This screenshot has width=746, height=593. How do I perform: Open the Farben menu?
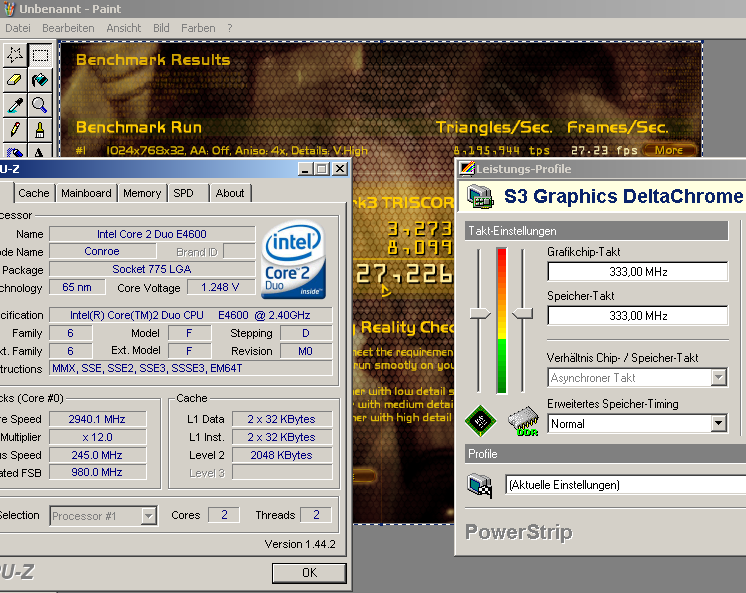coord(198,28)
